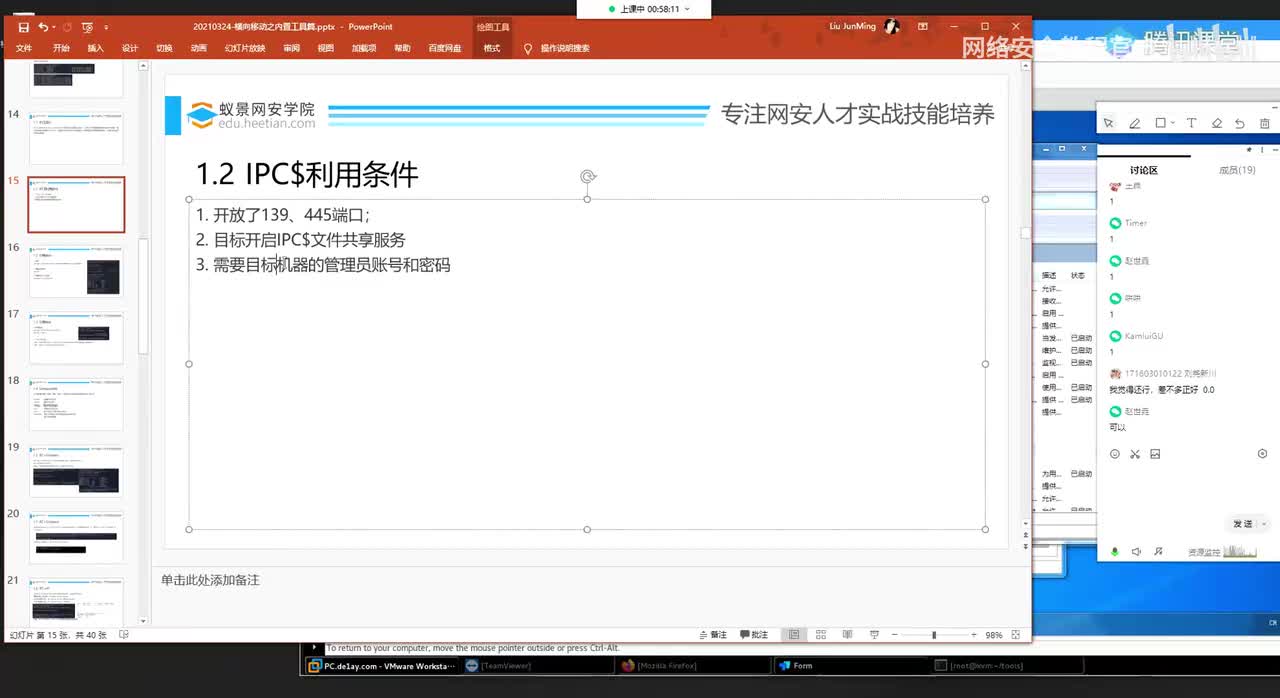Switch to the 百度网盘 ribbon tab
This screenshot has height=698, width=1280.
click(445, 48)
